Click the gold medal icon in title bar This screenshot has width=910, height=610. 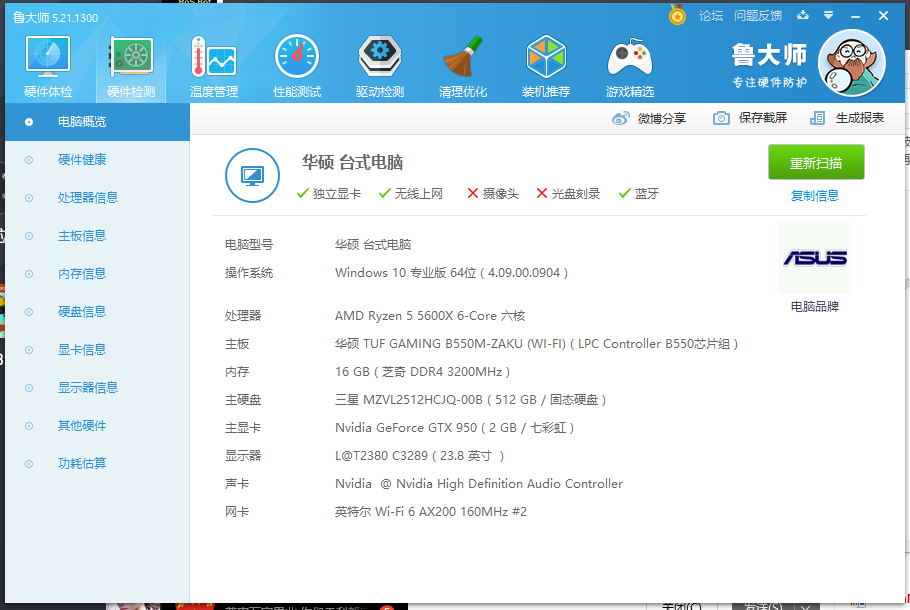click(x=677, y=15)
